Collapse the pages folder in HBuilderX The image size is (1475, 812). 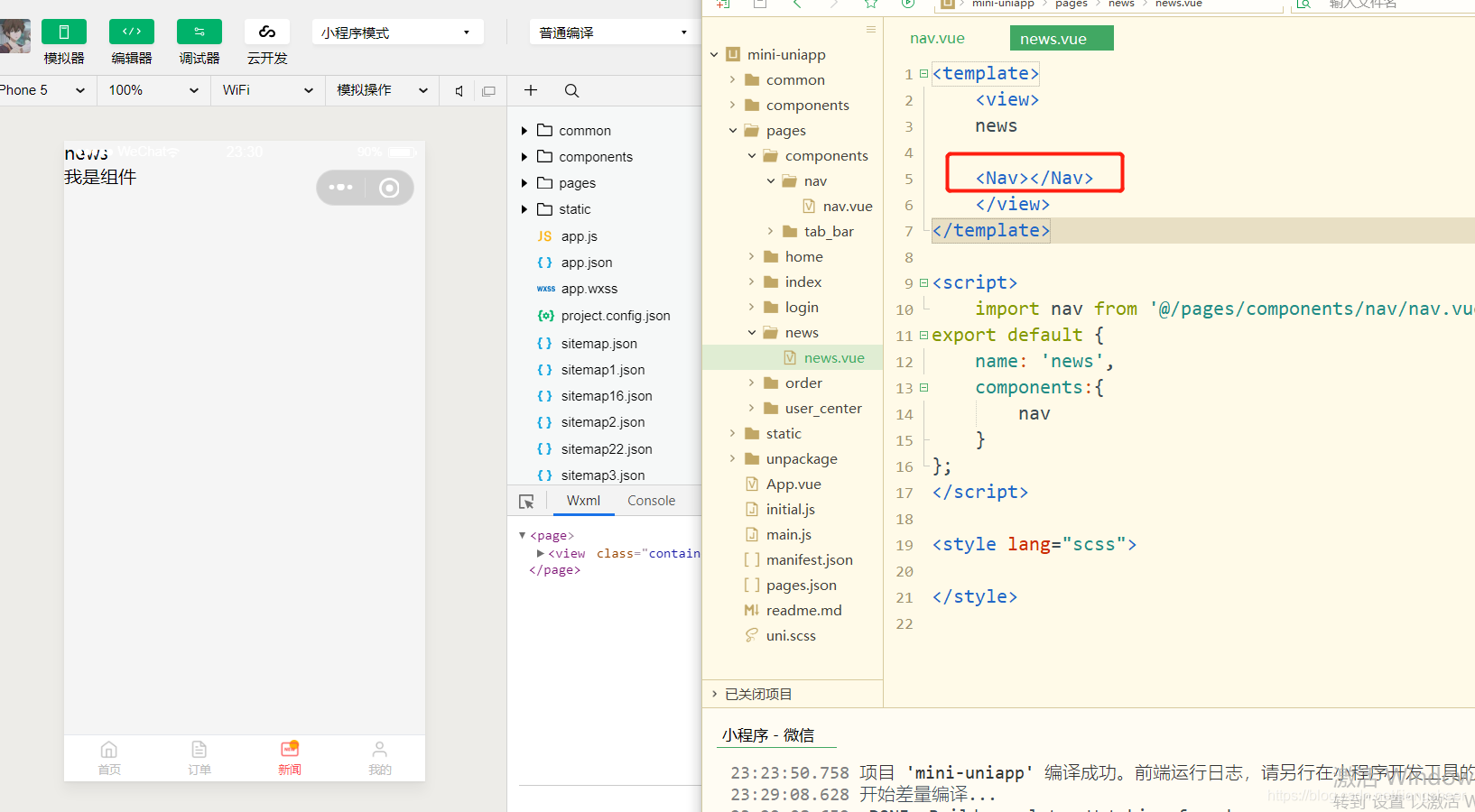pyautogui.click(x=732, y=131)
